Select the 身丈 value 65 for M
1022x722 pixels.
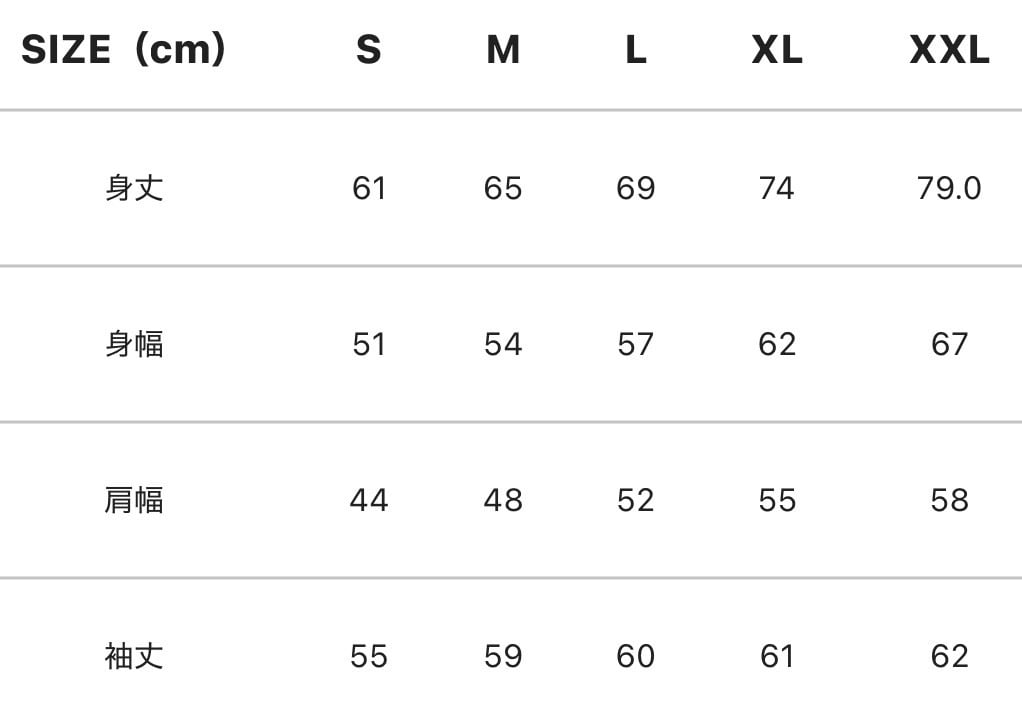[503, 188]
